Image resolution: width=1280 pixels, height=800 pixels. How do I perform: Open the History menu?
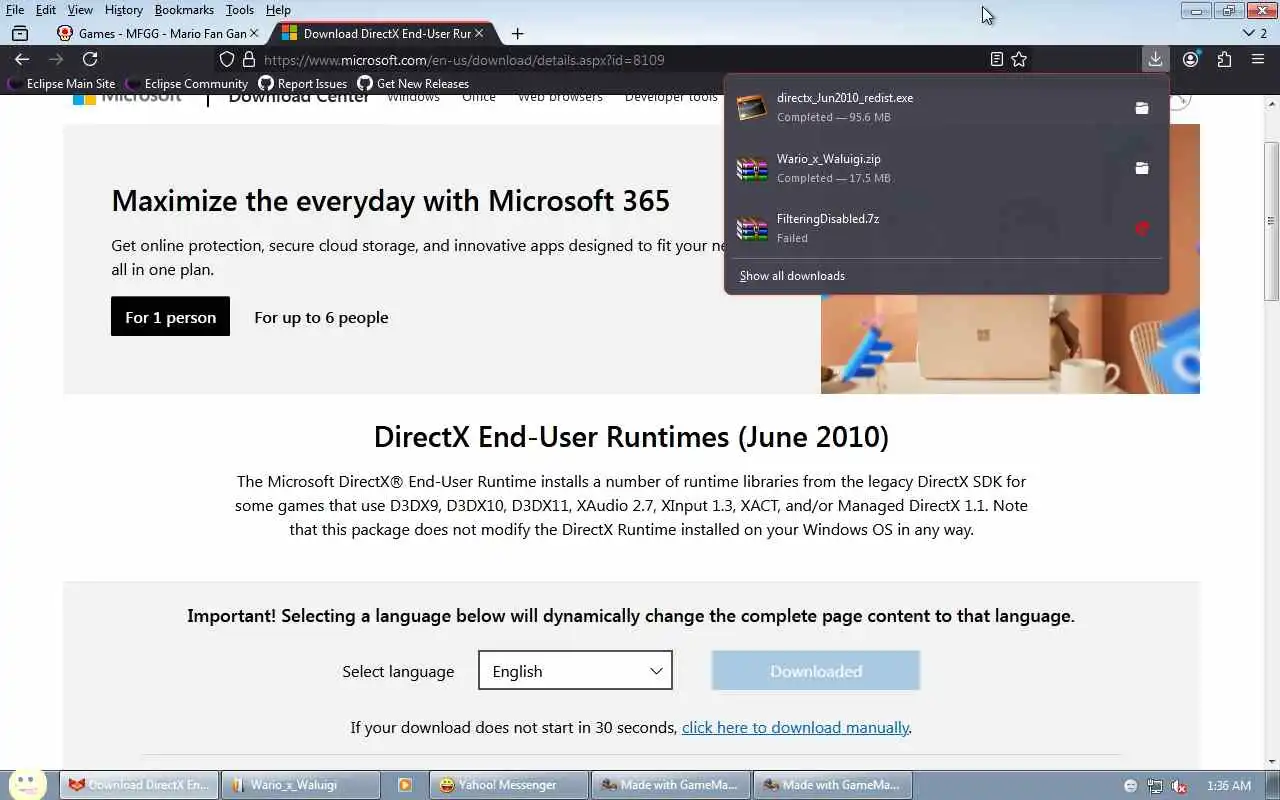pos(123,10)
